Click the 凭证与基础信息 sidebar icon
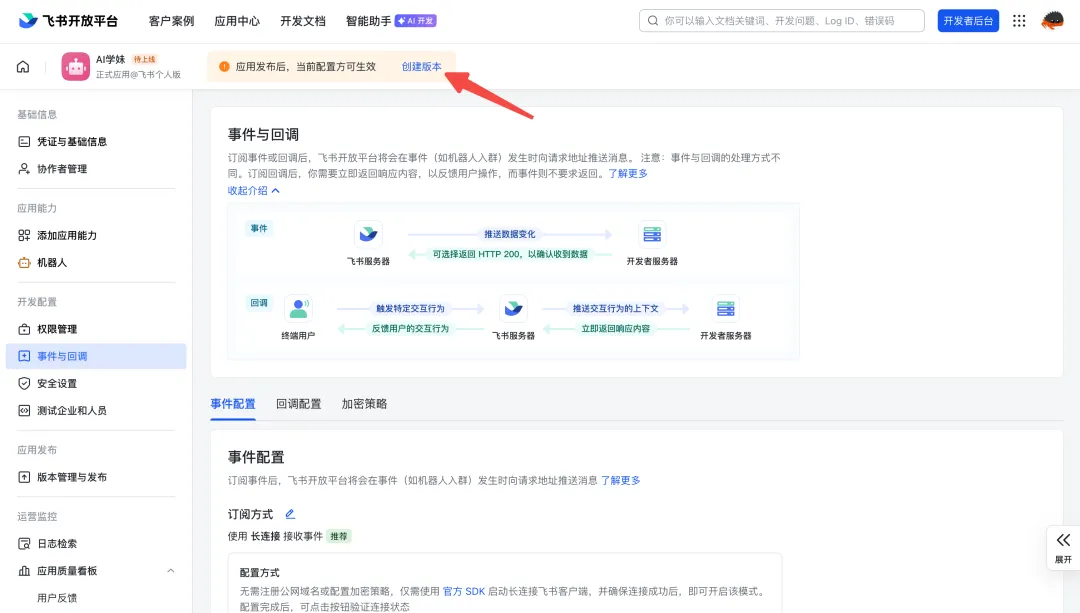Screen dimensions: 1080x613 click(x=24, y=141)
